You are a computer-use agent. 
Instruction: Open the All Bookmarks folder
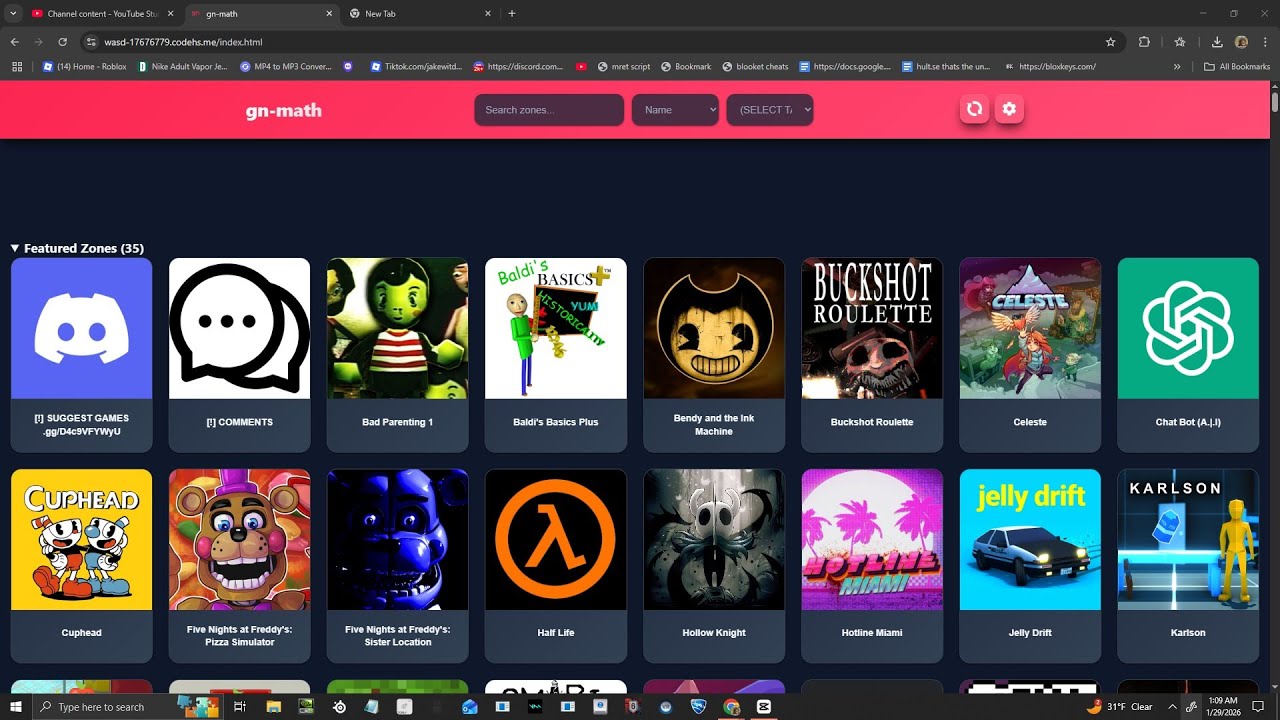pyautogui.click(x=1237, y=67)
